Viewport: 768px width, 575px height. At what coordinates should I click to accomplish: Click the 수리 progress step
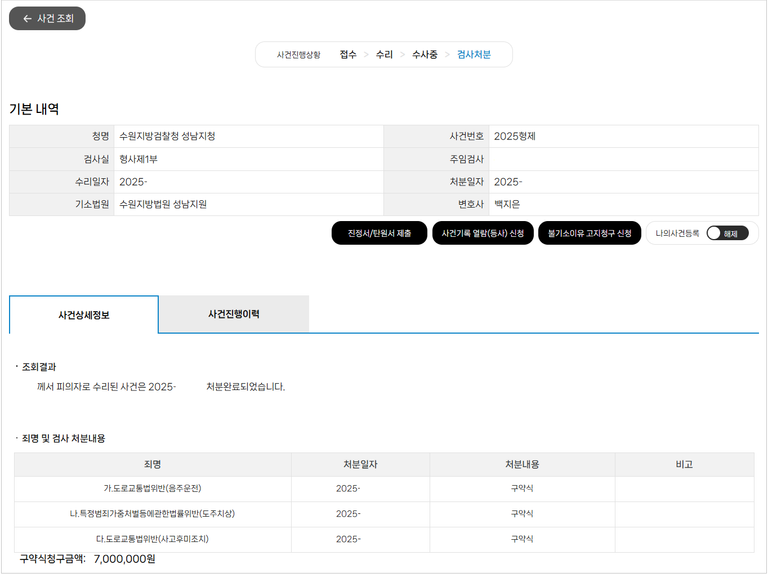pos(384,54)
